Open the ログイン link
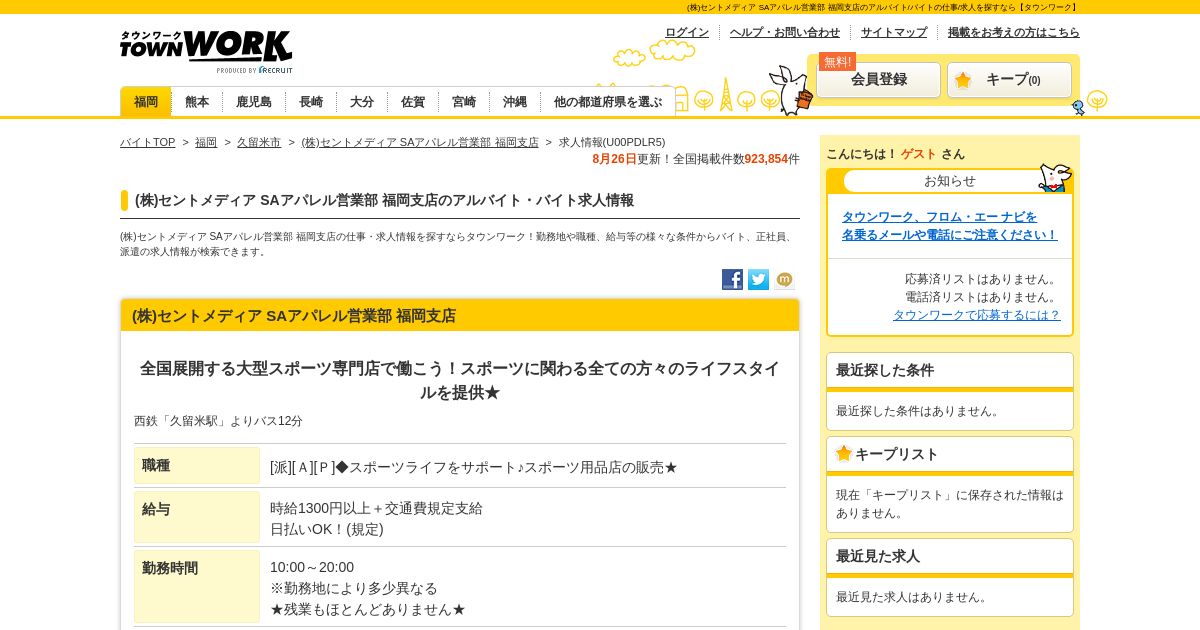The width and height of the screenshot is (1200, 630). tap(687, 32)
